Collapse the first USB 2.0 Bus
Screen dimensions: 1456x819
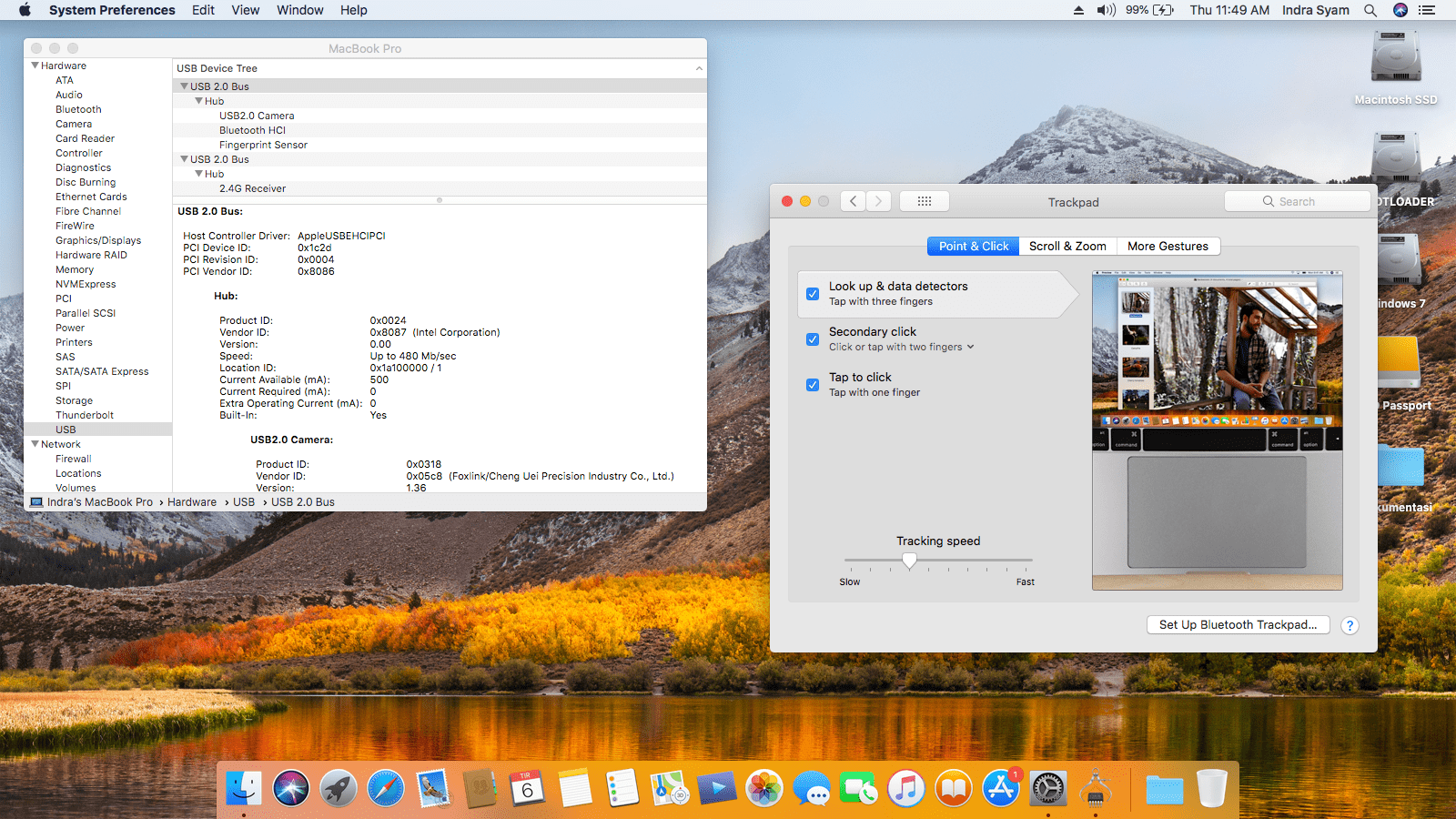(184, 86)
